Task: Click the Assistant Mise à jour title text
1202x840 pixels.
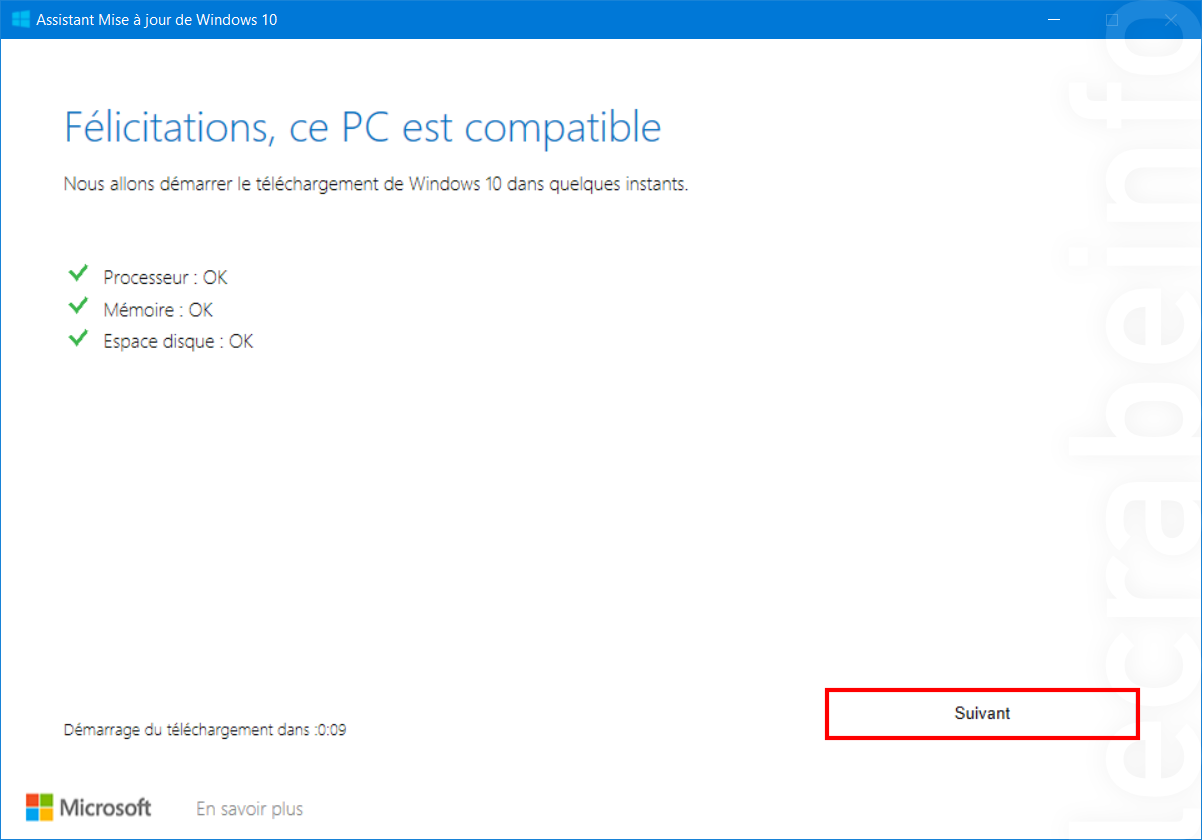Action: tap(157, 19)
